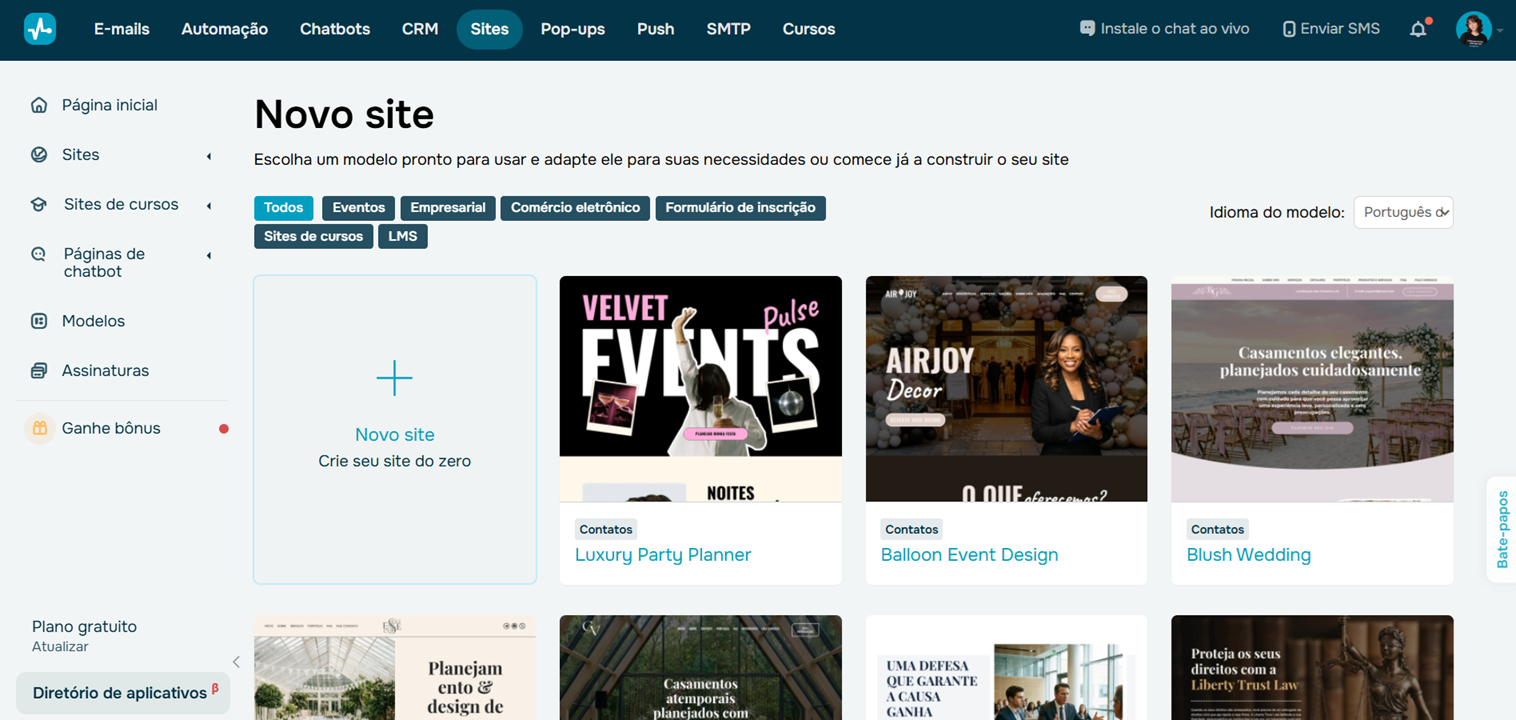Open the Push menu
1516x720 pixels.
click(x=656, y=29)
